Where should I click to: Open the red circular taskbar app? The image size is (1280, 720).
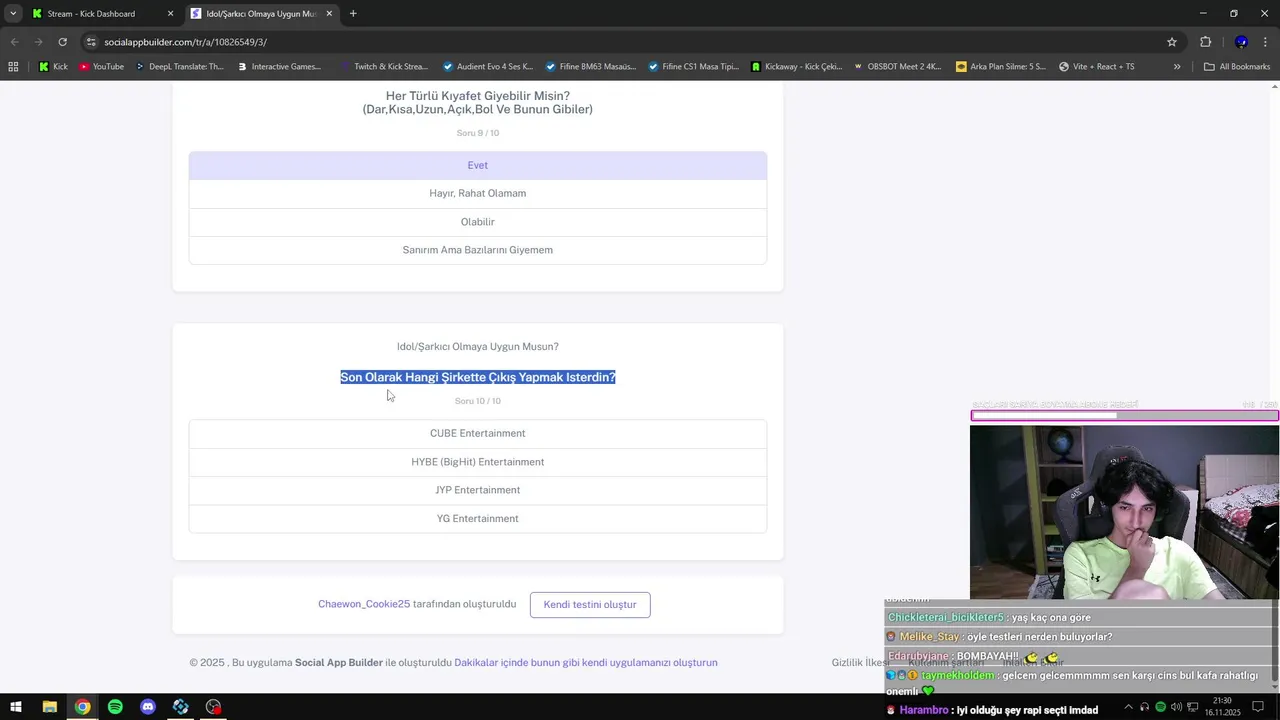213,707
